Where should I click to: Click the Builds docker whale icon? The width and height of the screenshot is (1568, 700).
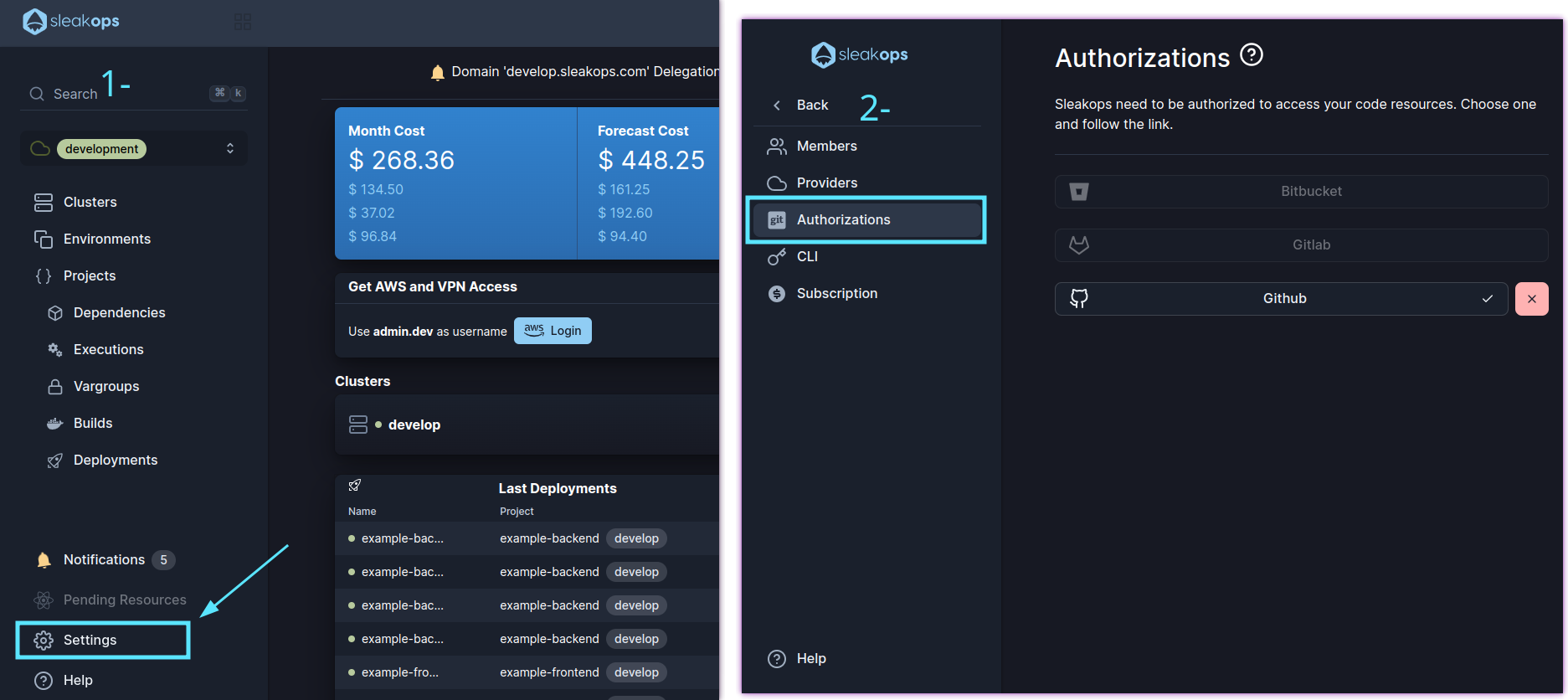click(x=55, y=423)
